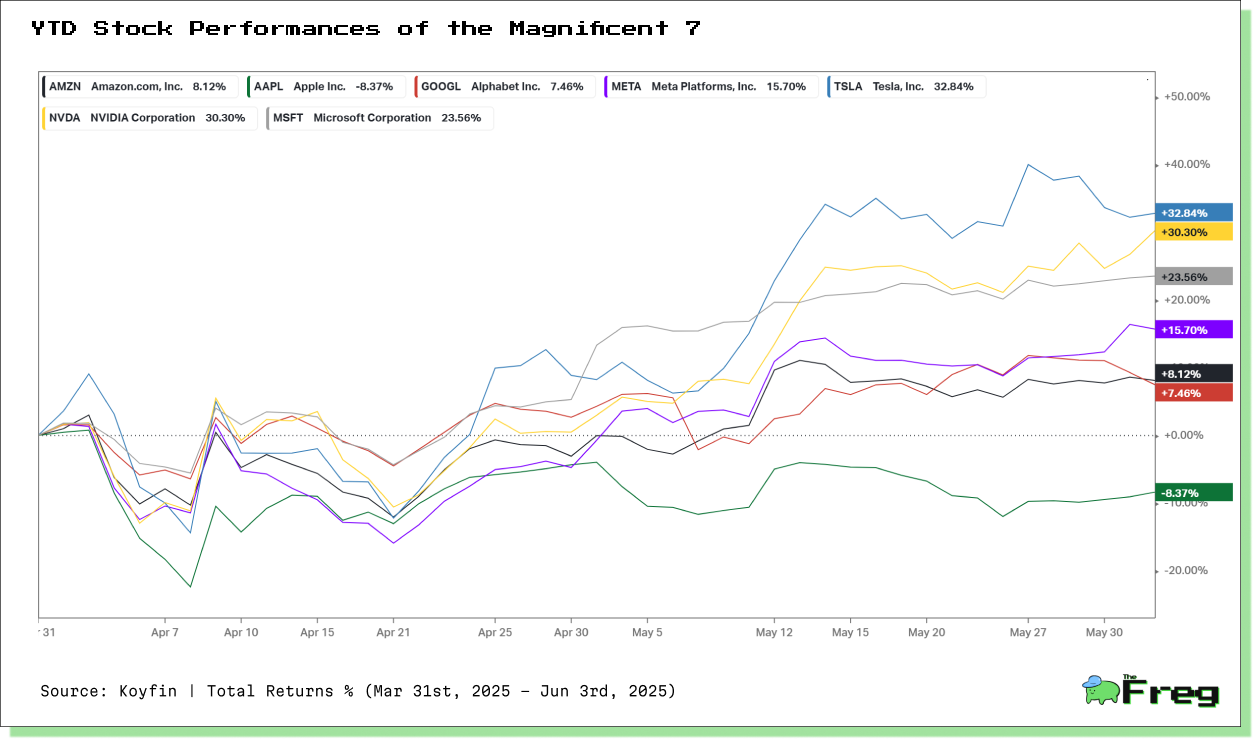This screenshot has height=739, width=1253.
Task: Select the META Meta Platforms legend entry
Action: [710, 87]
